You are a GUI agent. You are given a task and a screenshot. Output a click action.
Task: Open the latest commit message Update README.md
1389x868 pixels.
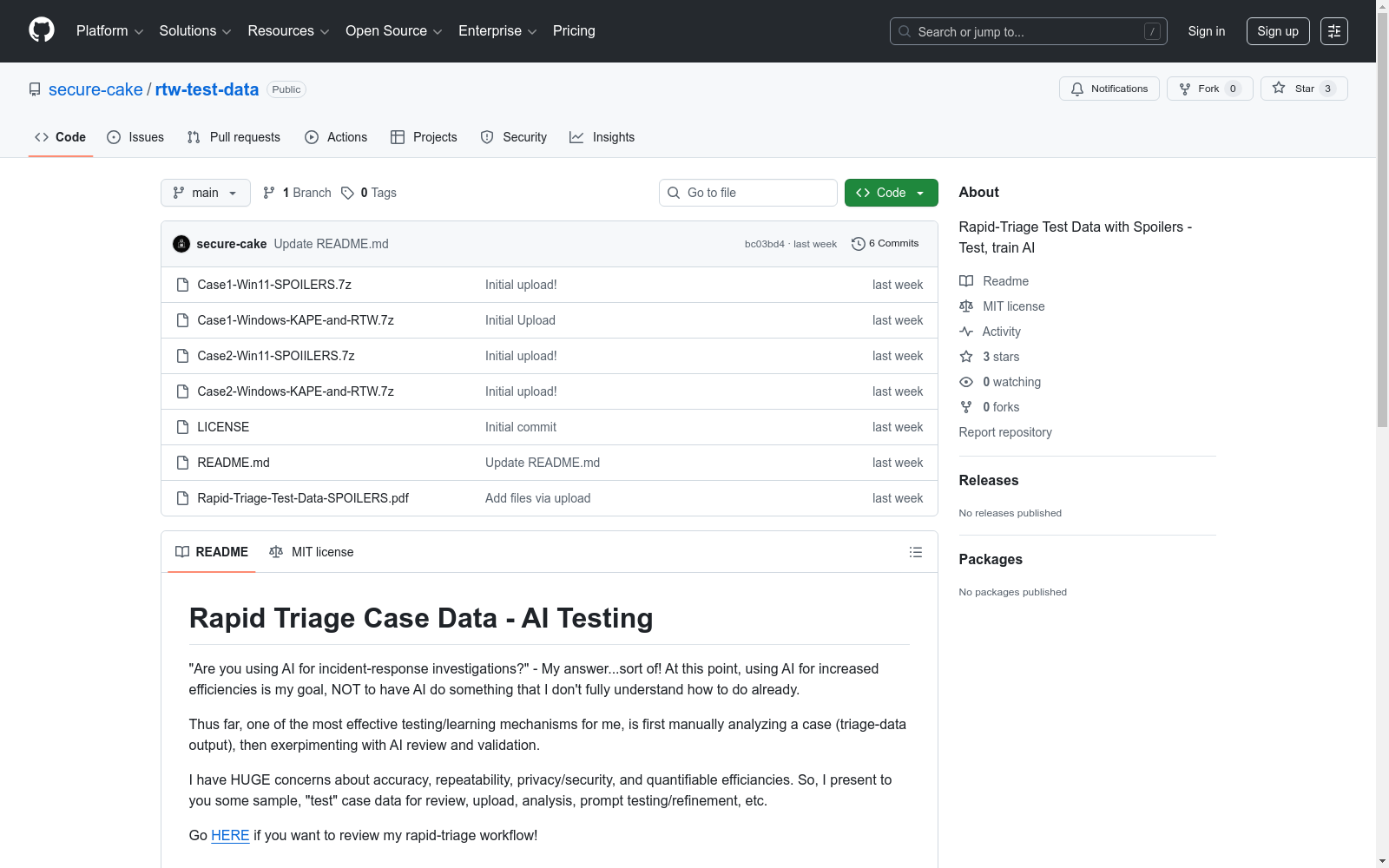point(332,244)
